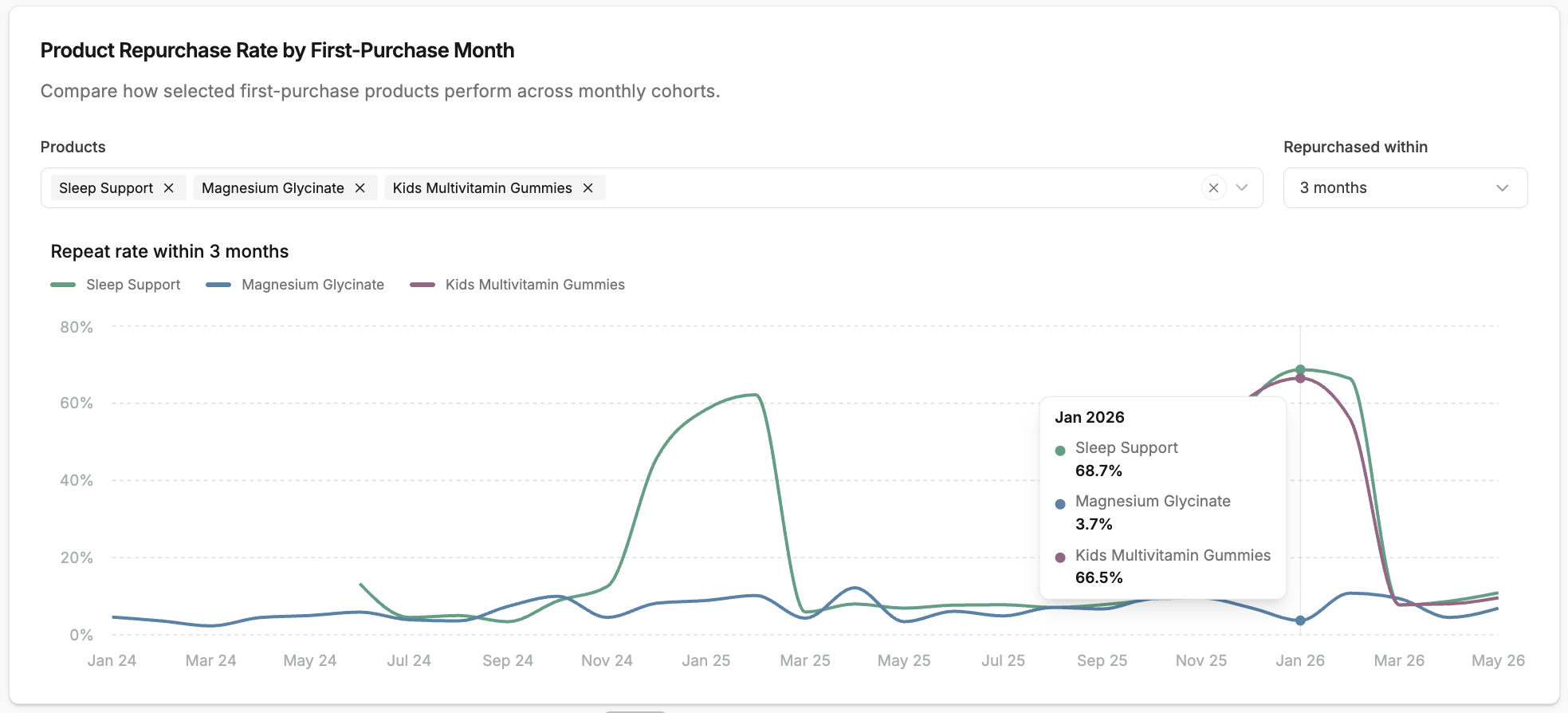Click the Jul 24 x-axis label
The image size is (1568, 713).
[409, 660]
